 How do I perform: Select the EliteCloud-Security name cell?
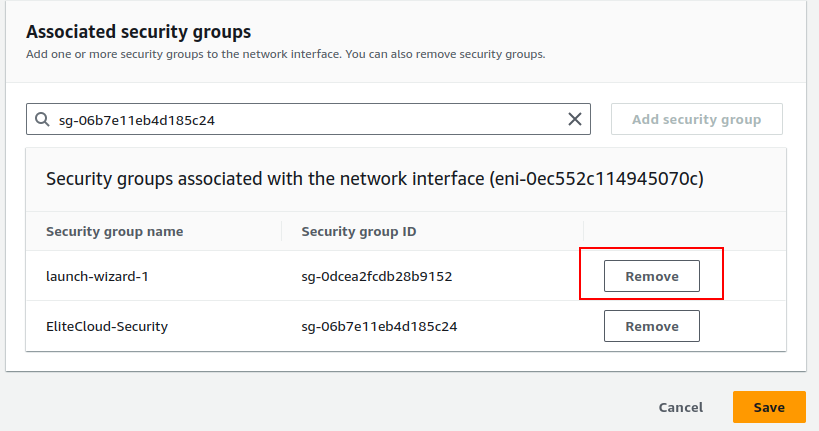pyautogui.click(x=107, y=327)
